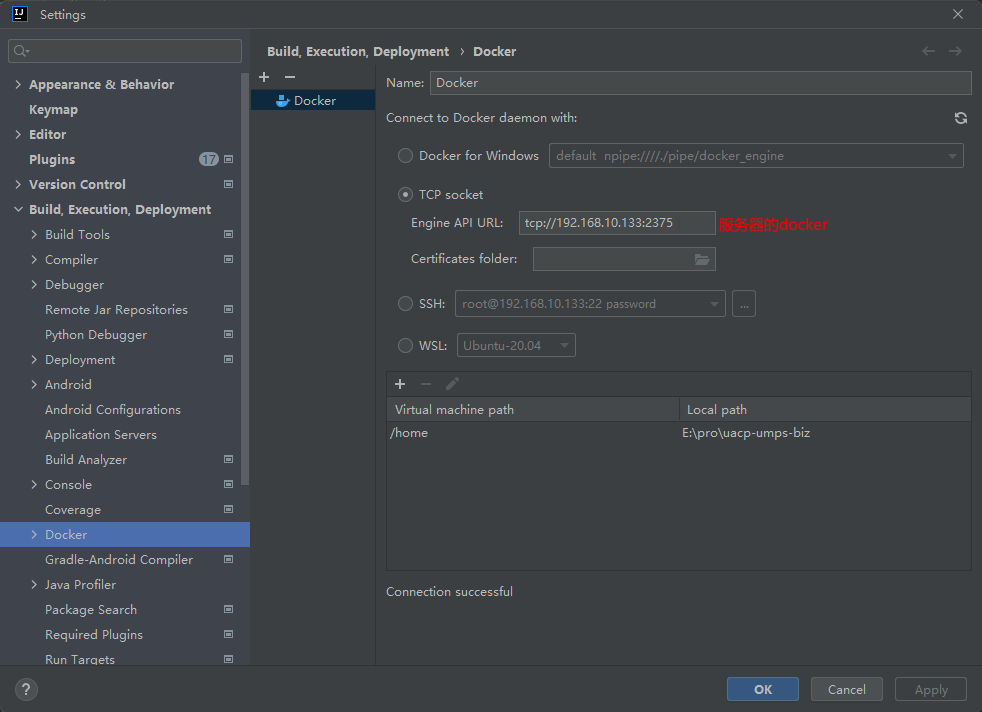Expand the Build Tools node

(34, 234)
